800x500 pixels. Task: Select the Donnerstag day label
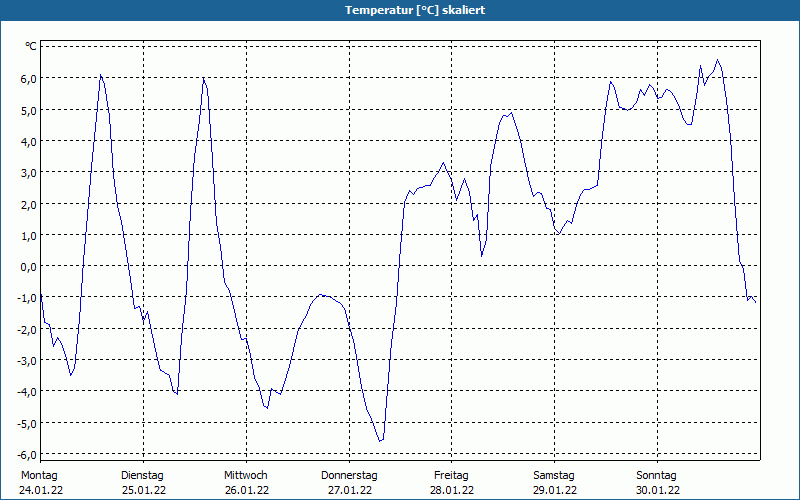click(x=349, y=476)
